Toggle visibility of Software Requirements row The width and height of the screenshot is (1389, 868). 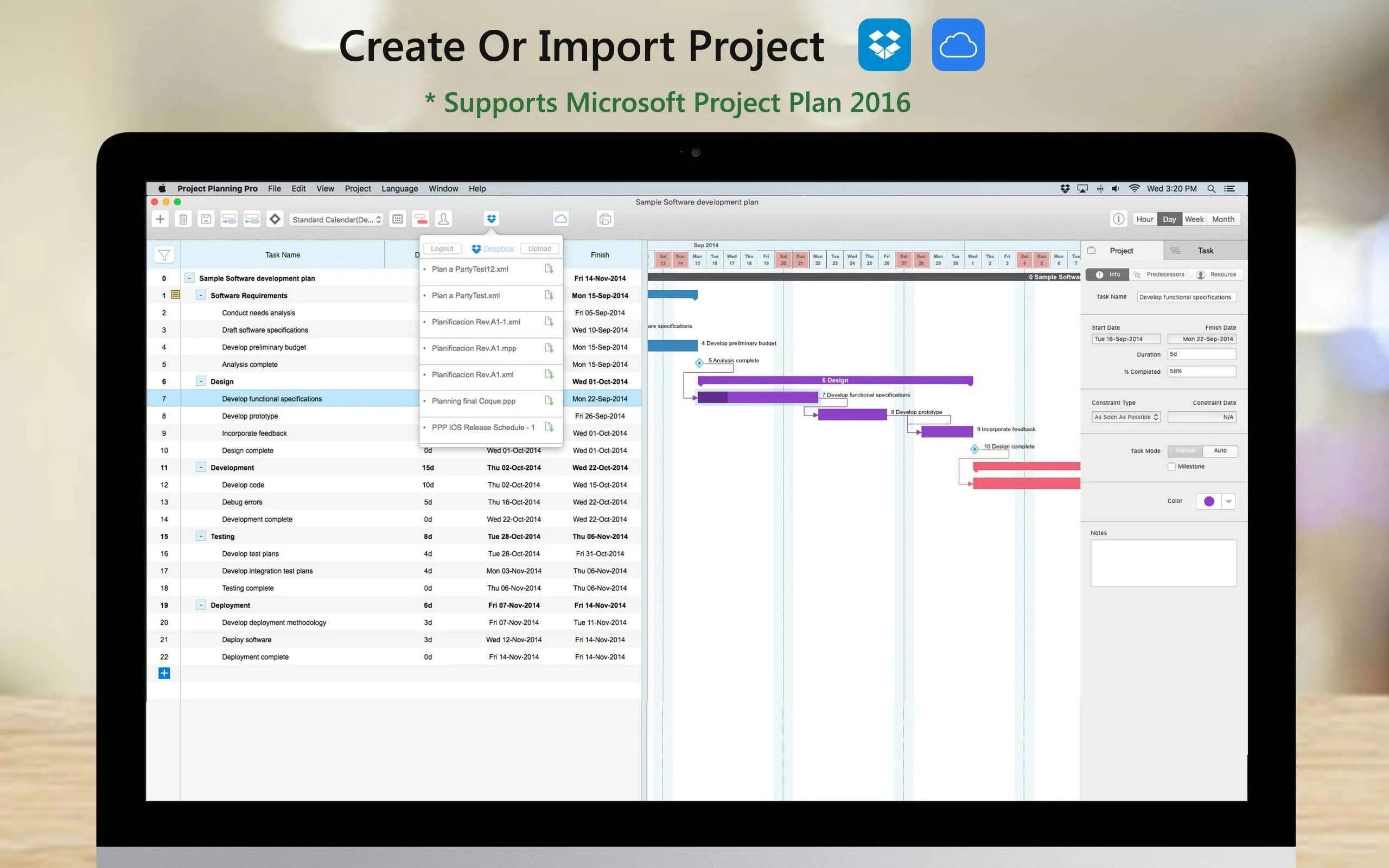pos(201,295)
